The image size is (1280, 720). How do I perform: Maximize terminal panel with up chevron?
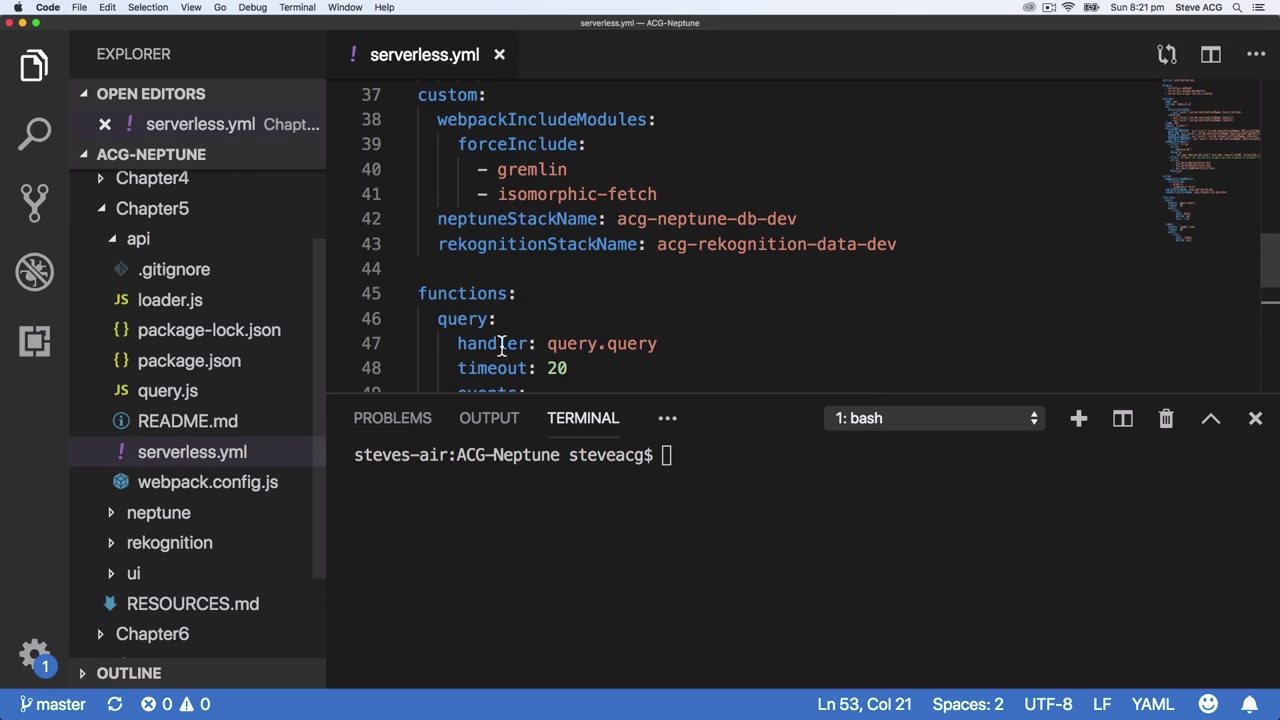1211,418
